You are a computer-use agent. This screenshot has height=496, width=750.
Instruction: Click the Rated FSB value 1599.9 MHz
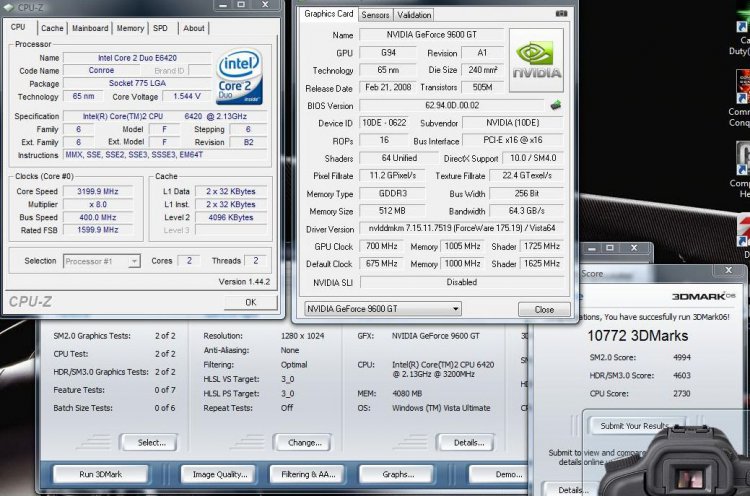point(98,230)
